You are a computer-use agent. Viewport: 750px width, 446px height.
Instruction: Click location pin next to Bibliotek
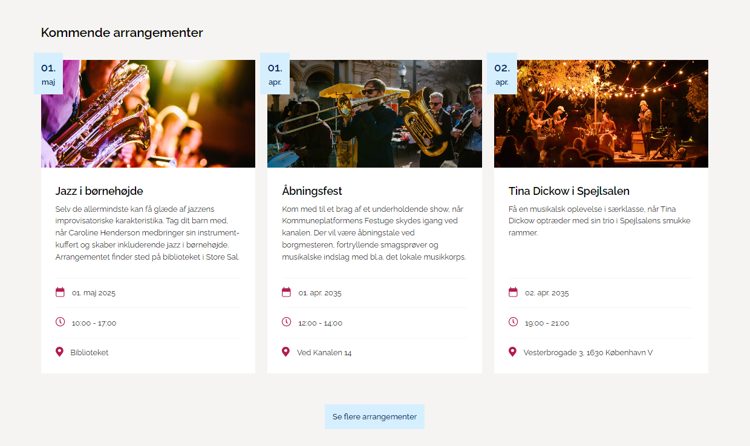coord(60,352)
